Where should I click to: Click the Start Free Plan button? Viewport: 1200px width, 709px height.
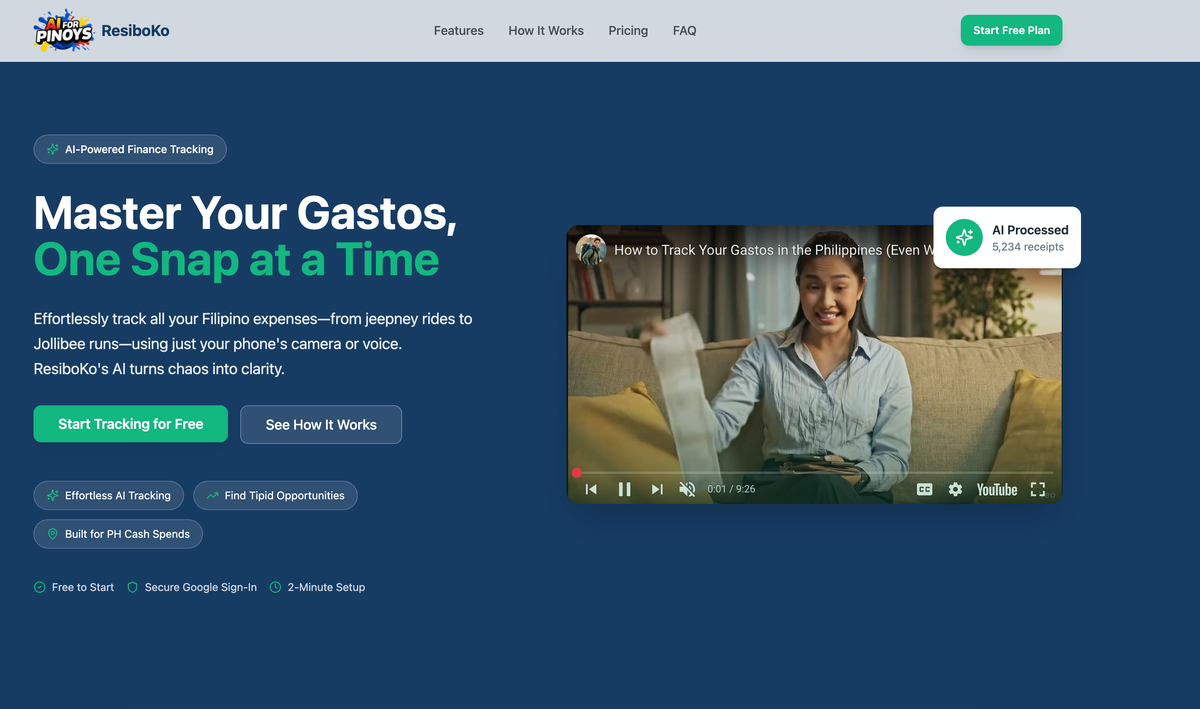1011,30
